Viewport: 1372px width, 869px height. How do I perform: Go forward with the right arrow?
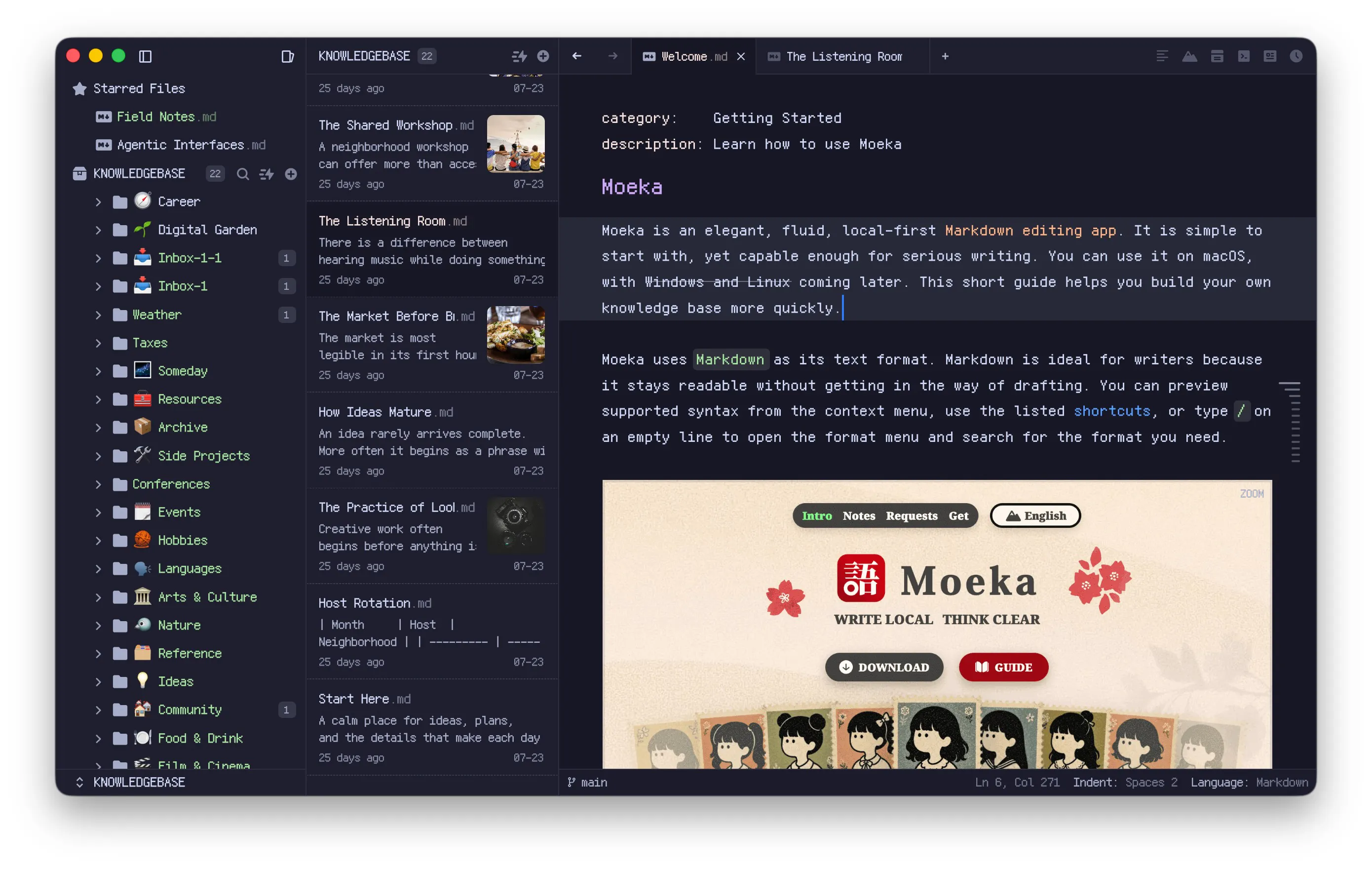click(613, 56)
